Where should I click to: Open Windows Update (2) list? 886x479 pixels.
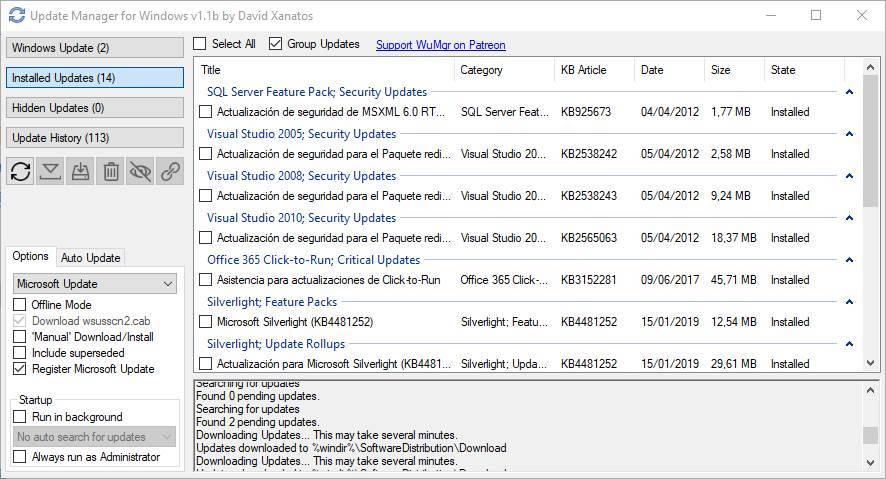(95, 47)
